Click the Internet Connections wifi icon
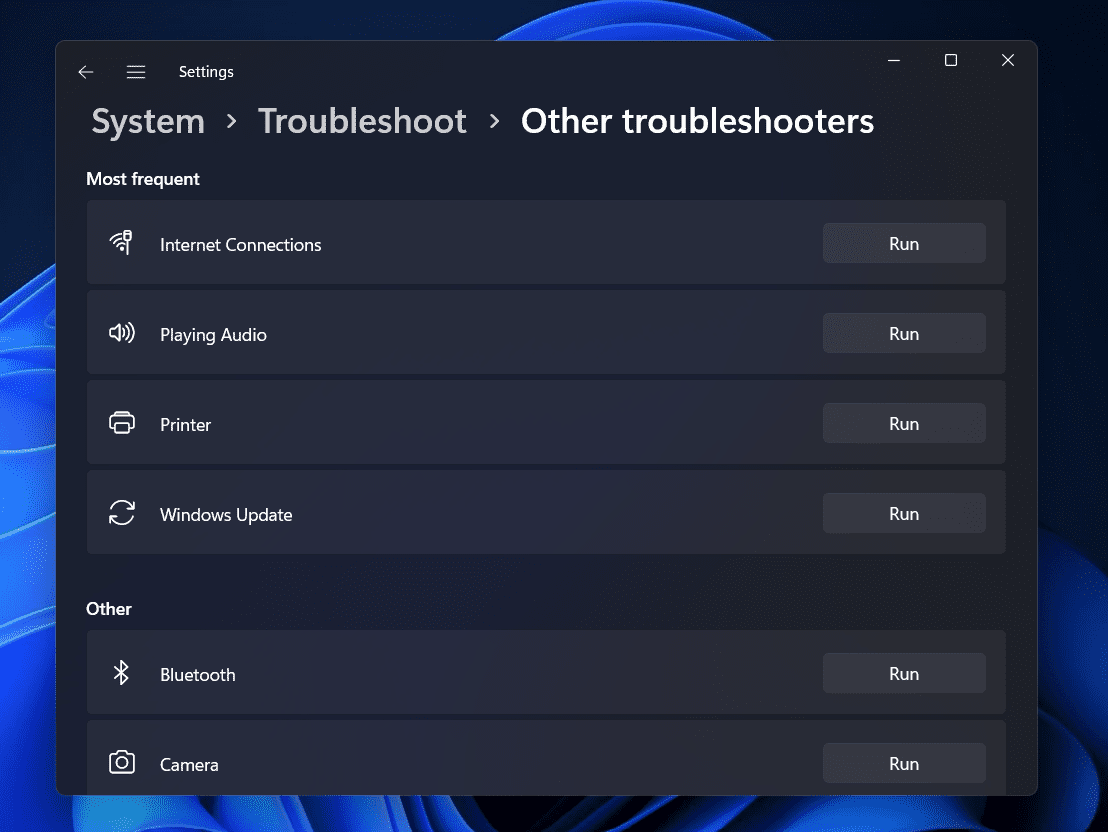 click(122, 242)
